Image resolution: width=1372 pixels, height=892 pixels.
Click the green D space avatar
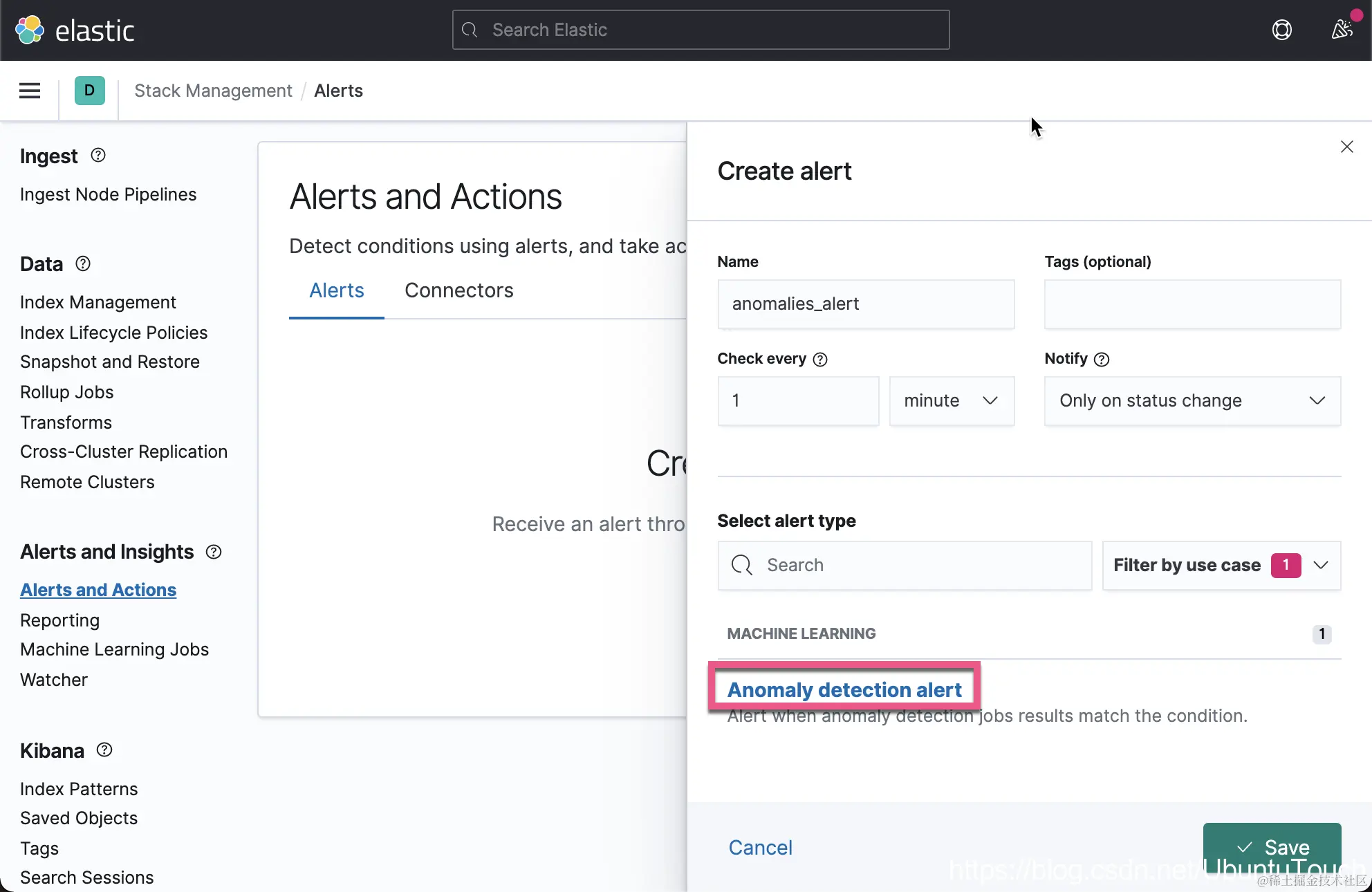[x=89, y=91]
